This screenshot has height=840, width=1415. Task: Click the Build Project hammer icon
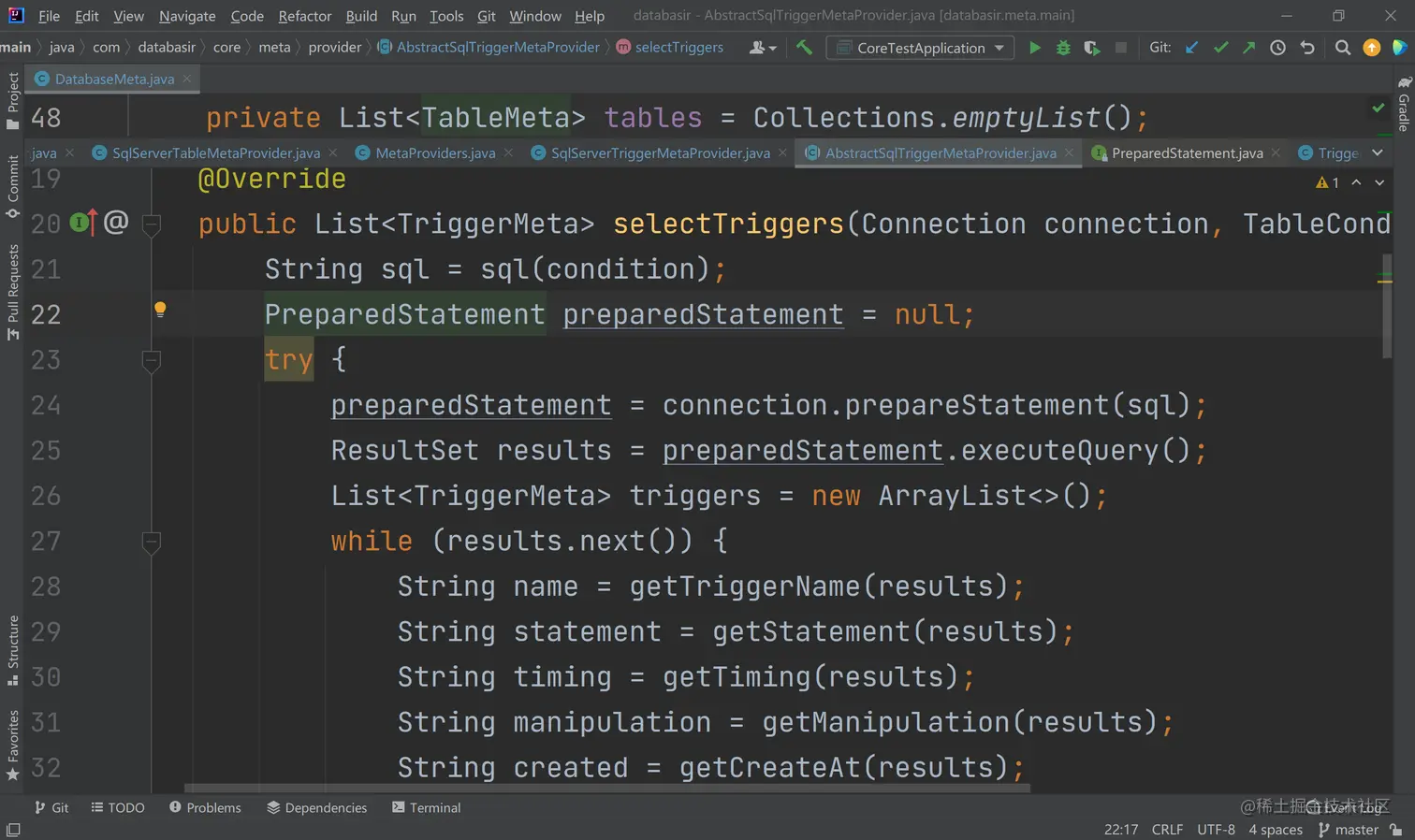tap(804, 47)
